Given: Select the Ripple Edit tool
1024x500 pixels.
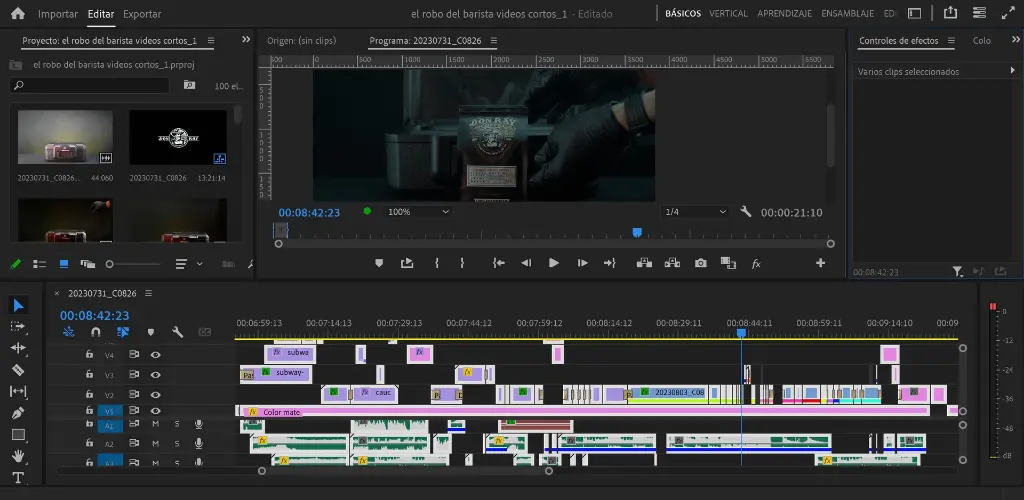Looking at the screenshot, I should (x=18, y=348).
